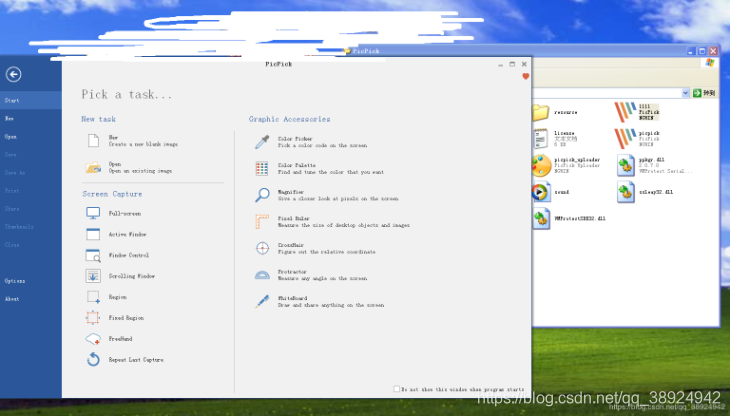
Task: Click inside the Explorer address field
Action: click(606, 93)
